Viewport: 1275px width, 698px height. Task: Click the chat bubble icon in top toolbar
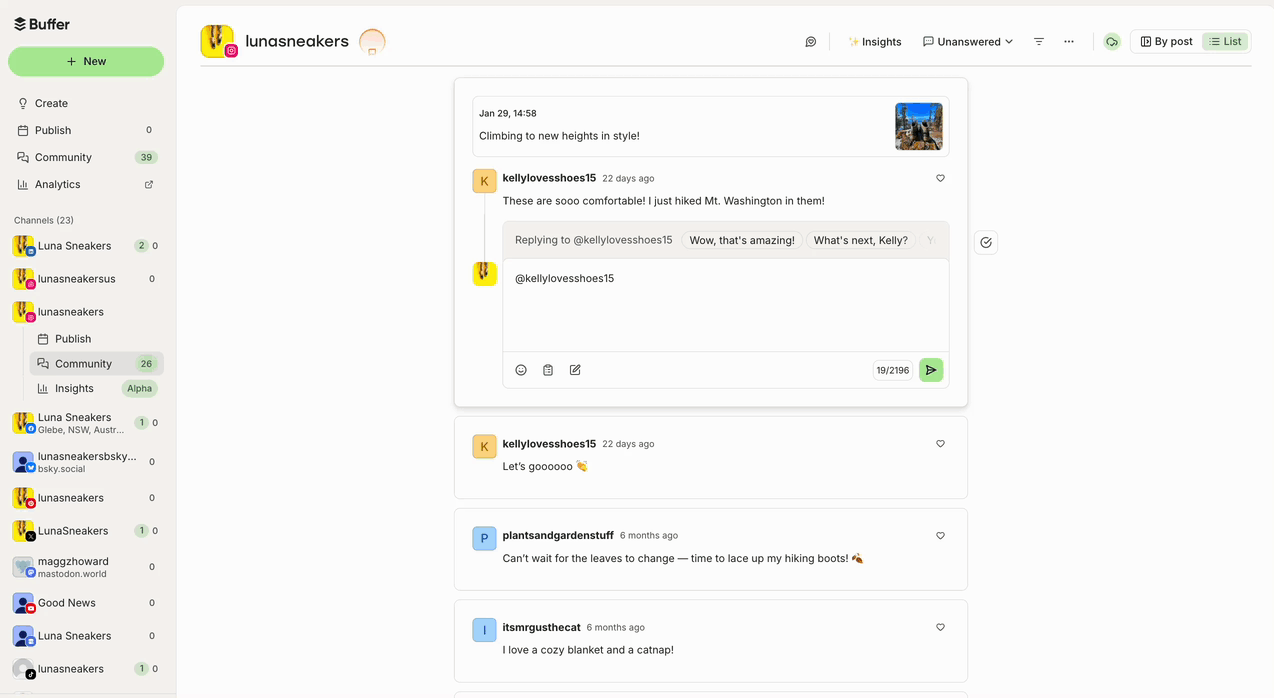(811, 42)
